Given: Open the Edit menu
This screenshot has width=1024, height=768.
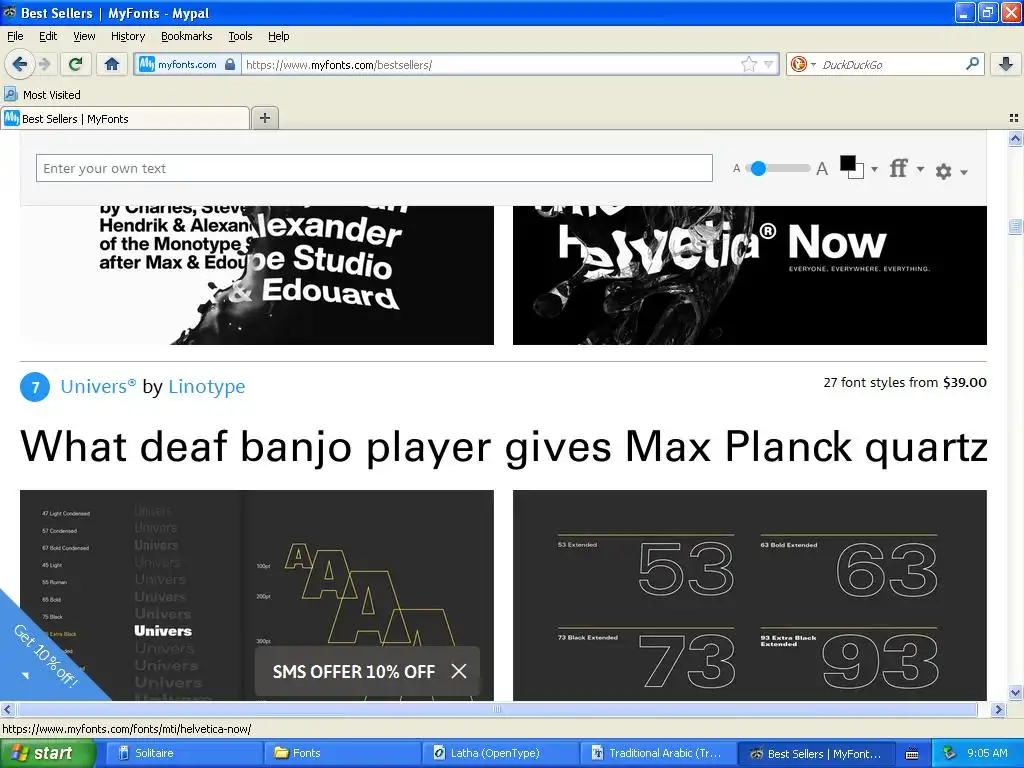Looking at the screenshot, I should [48, 36].
